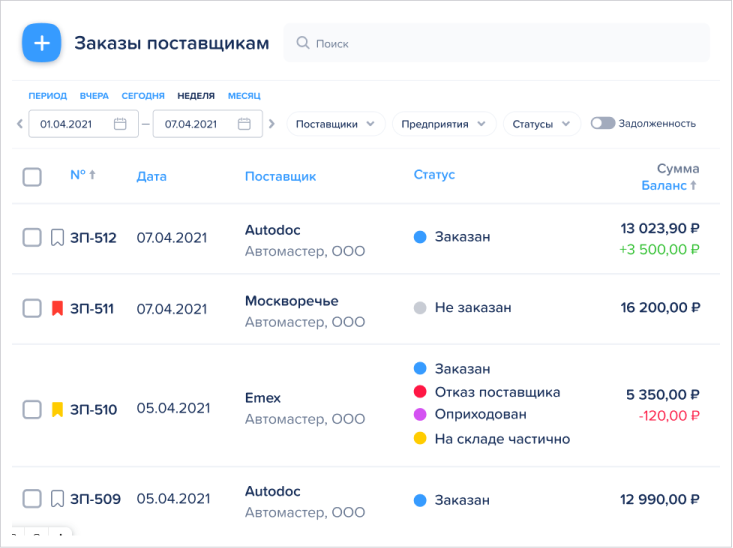Click the Поиск search field
733x548 pixels.
pyautogui.click(x=500, y=44)
